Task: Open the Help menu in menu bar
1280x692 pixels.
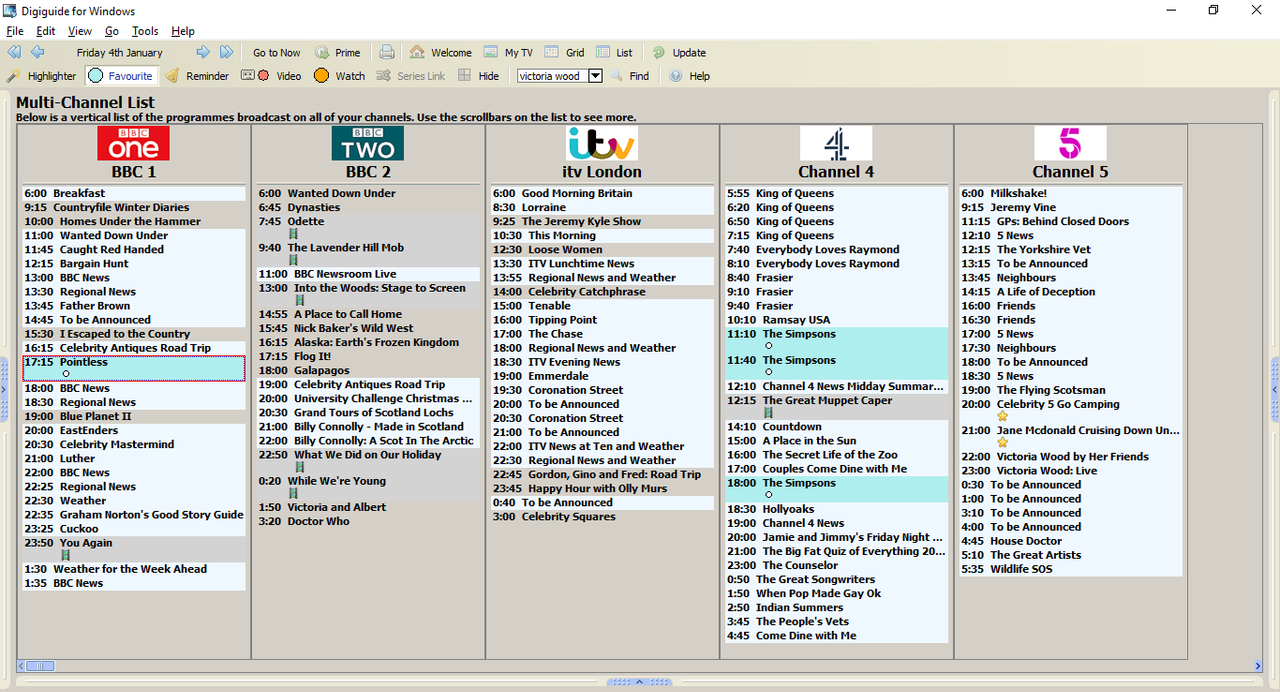Action: 183,31
